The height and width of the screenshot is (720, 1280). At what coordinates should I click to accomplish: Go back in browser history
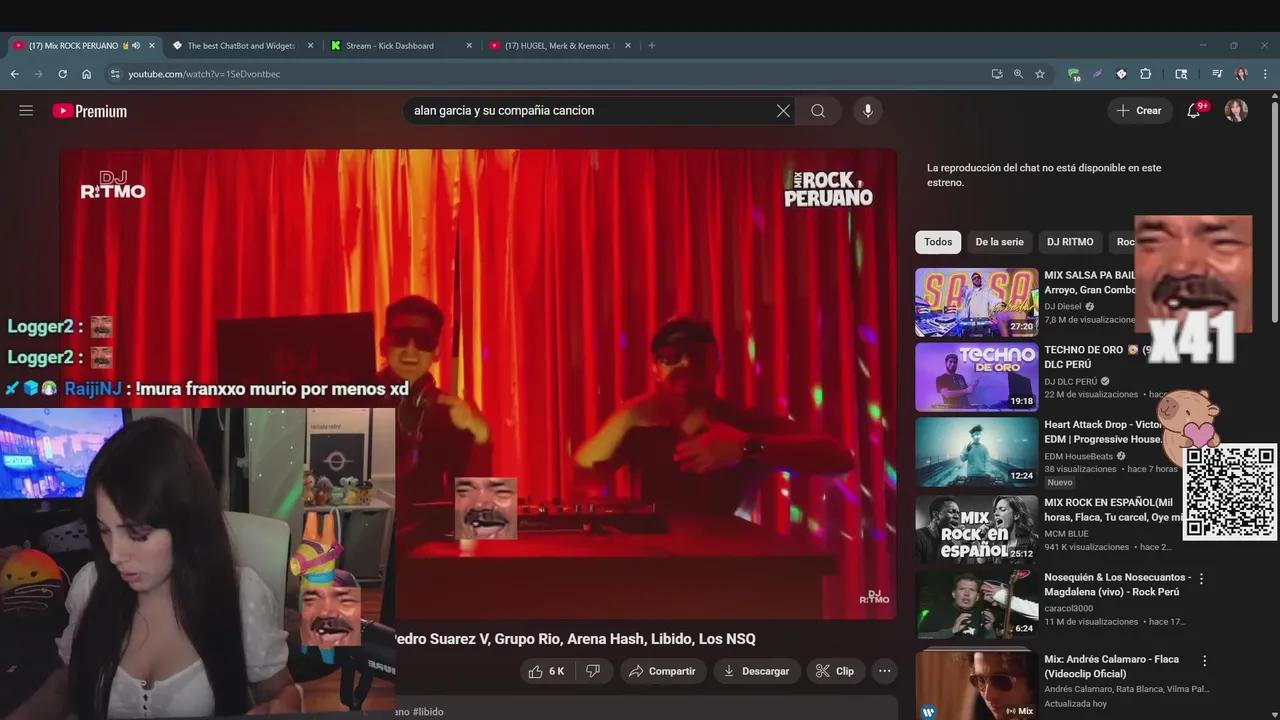point(14,74)
